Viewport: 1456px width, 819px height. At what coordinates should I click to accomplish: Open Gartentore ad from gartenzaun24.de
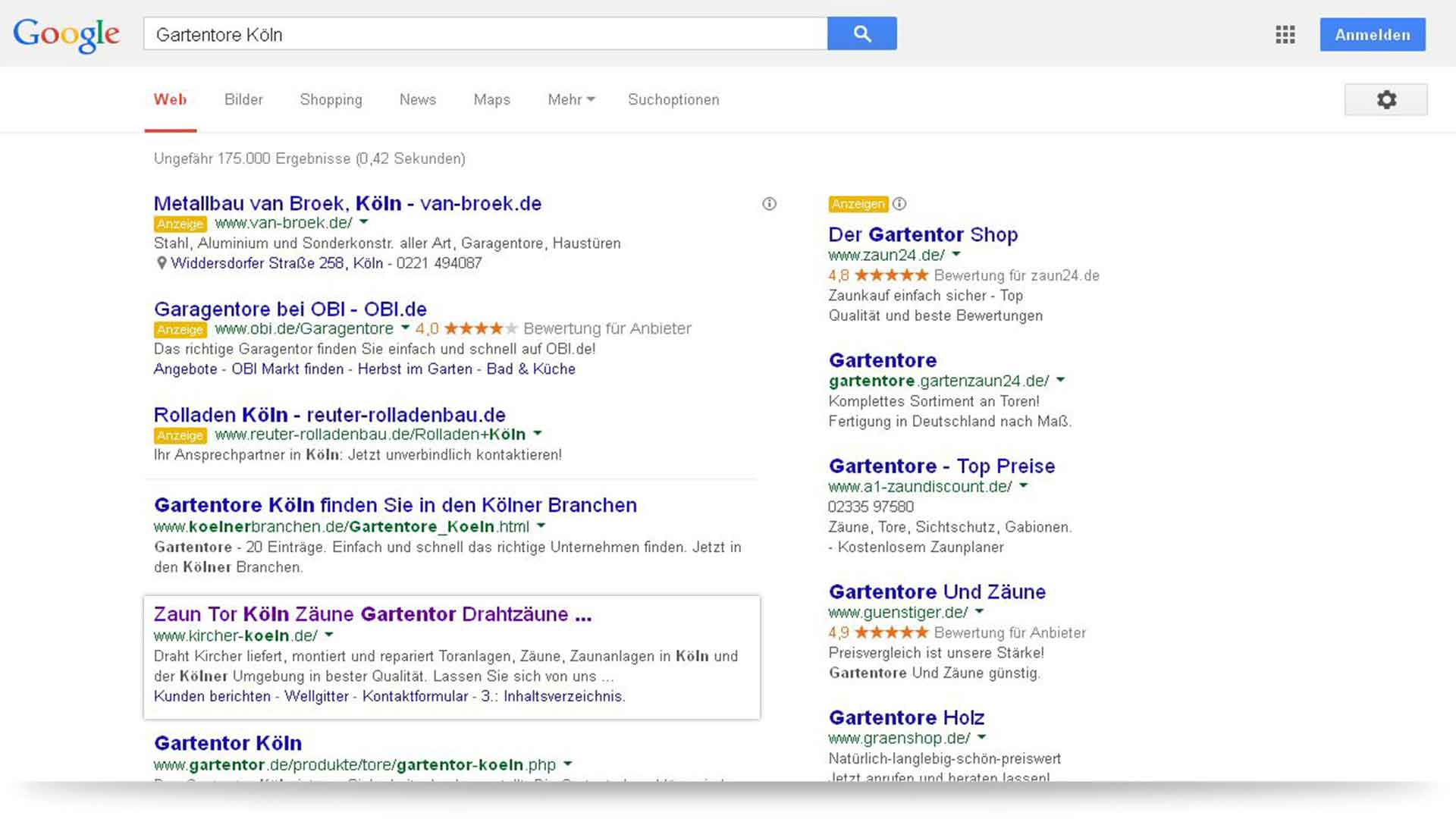point(883,360)
